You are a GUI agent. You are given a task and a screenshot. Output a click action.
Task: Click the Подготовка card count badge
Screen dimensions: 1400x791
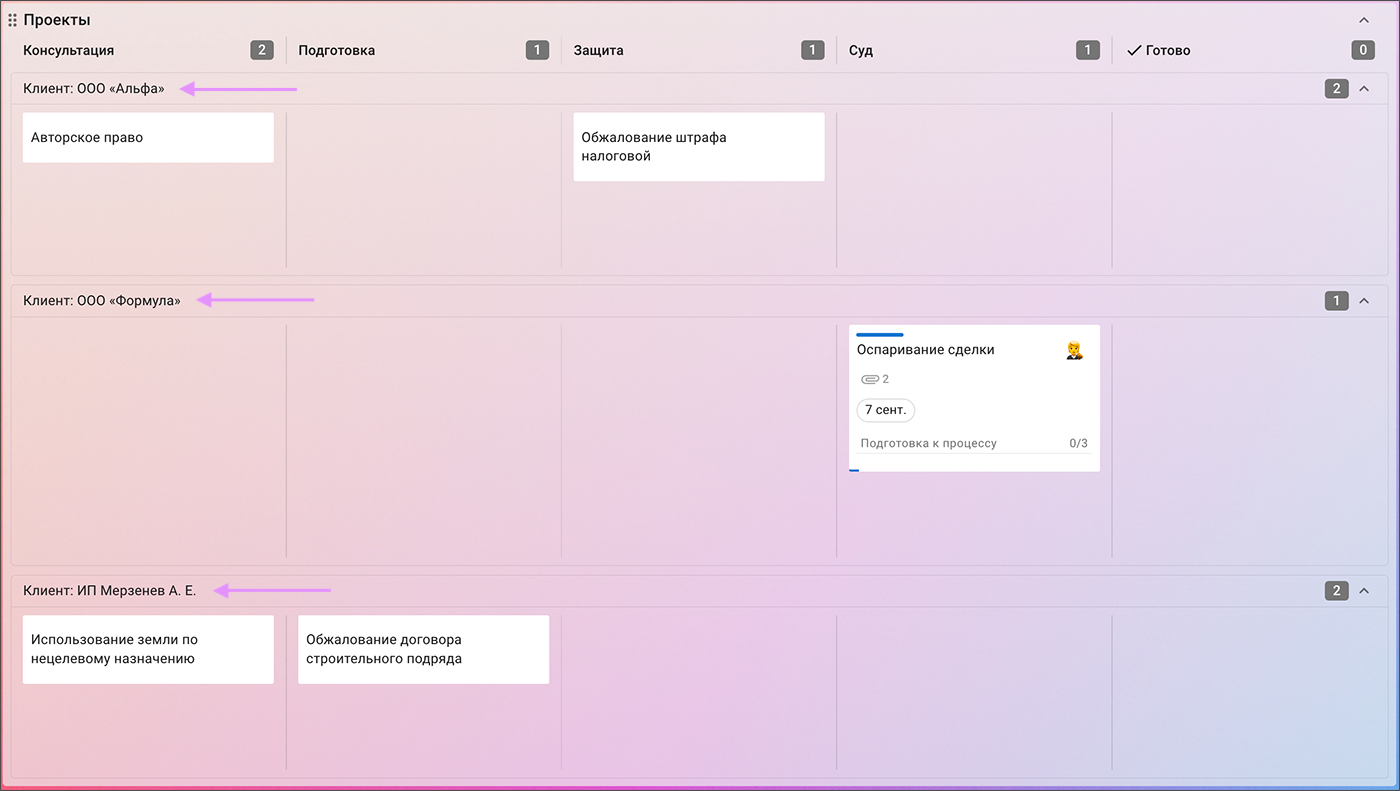click(537, 50)
